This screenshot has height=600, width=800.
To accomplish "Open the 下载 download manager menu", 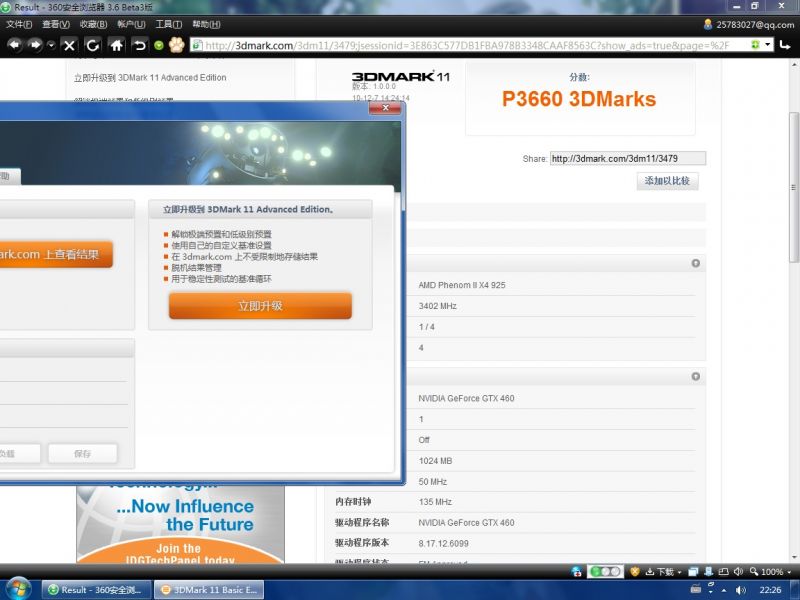I will click(x=663, y=571).
